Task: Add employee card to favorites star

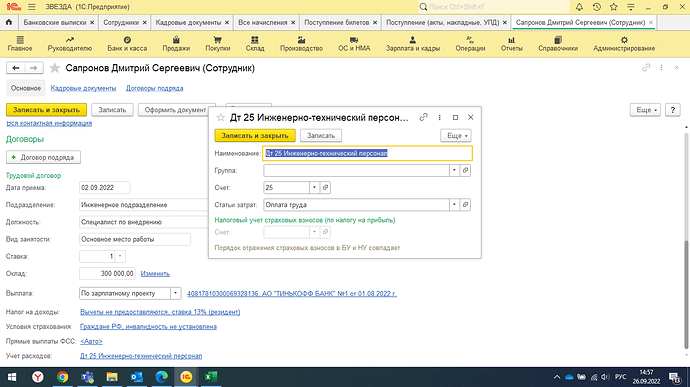Action: click(55, 68)
